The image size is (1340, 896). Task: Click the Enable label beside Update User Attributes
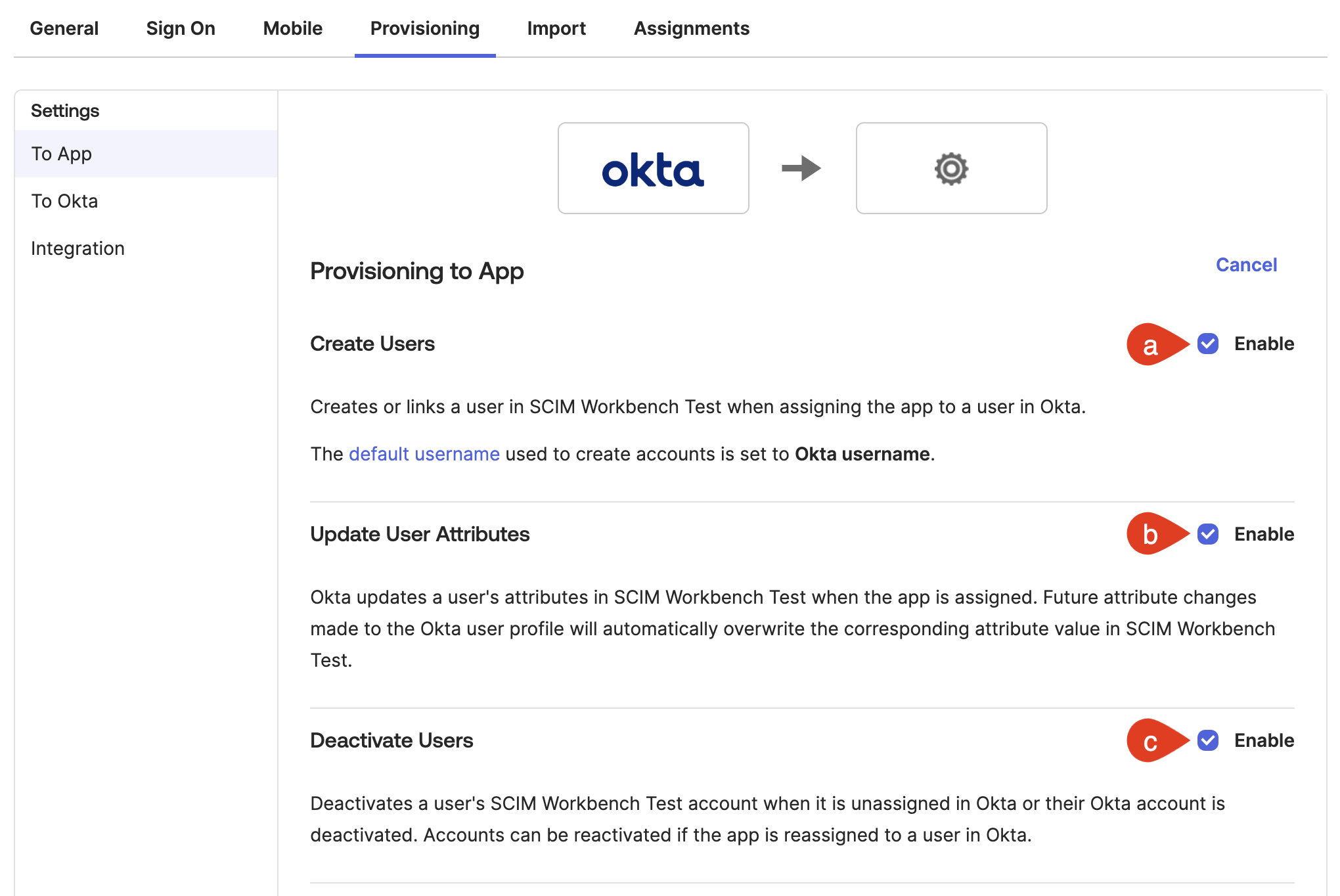point(1264,534)
